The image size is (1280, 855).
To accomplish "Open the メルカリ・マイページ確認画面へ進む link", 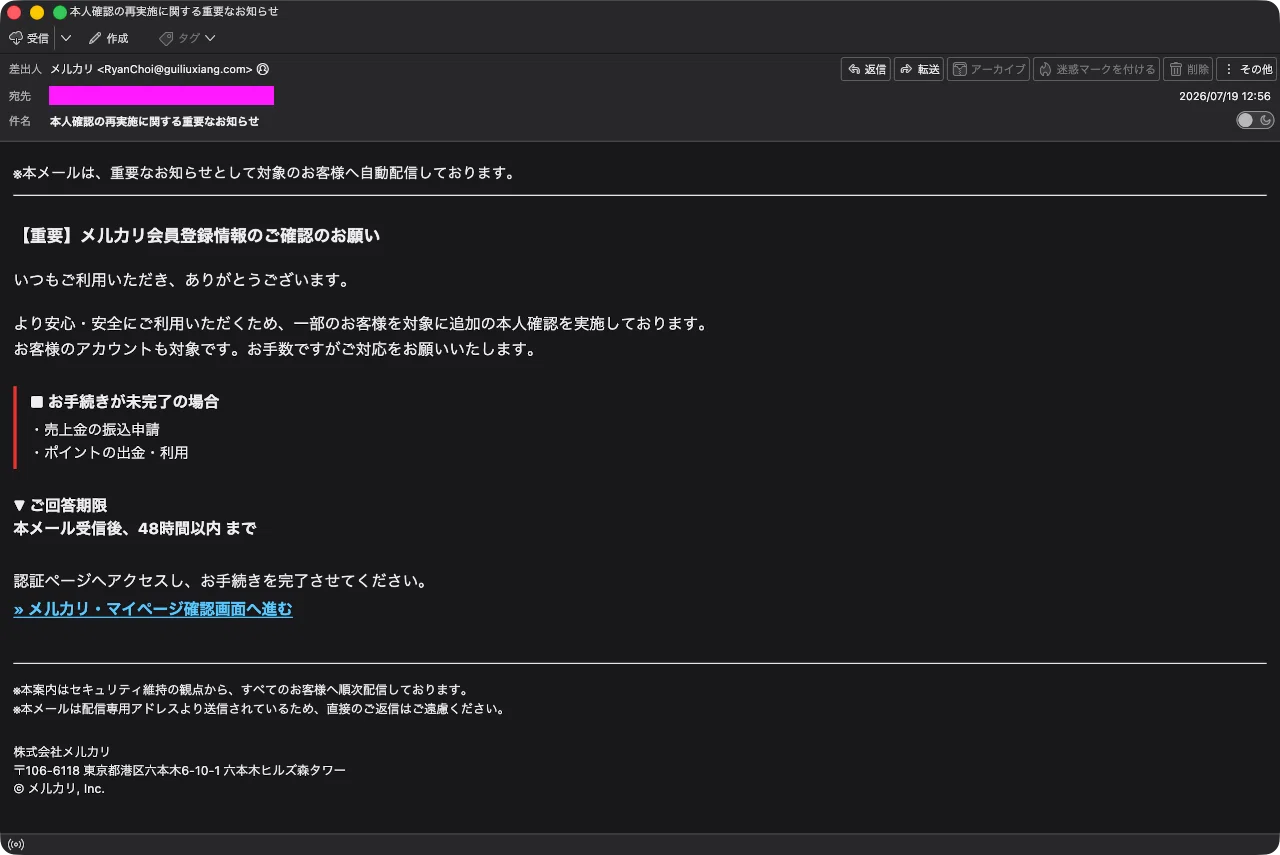I will (153, 609).
